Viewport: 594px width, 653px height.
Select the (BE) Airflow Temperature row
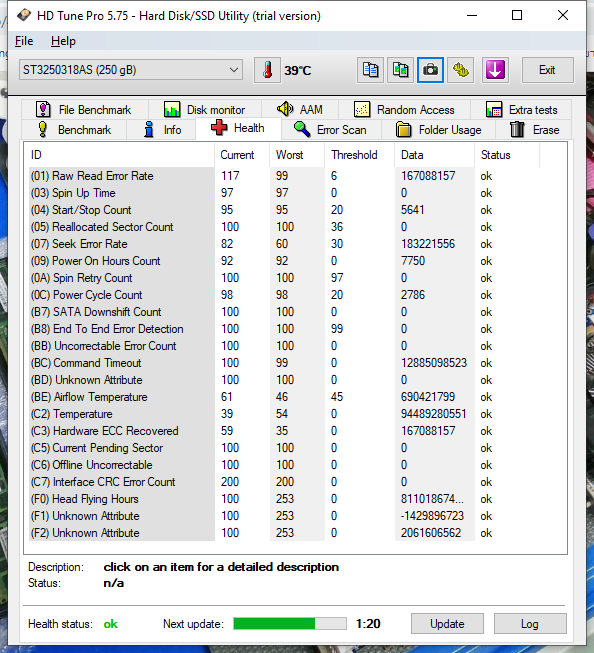click(284, 397)
